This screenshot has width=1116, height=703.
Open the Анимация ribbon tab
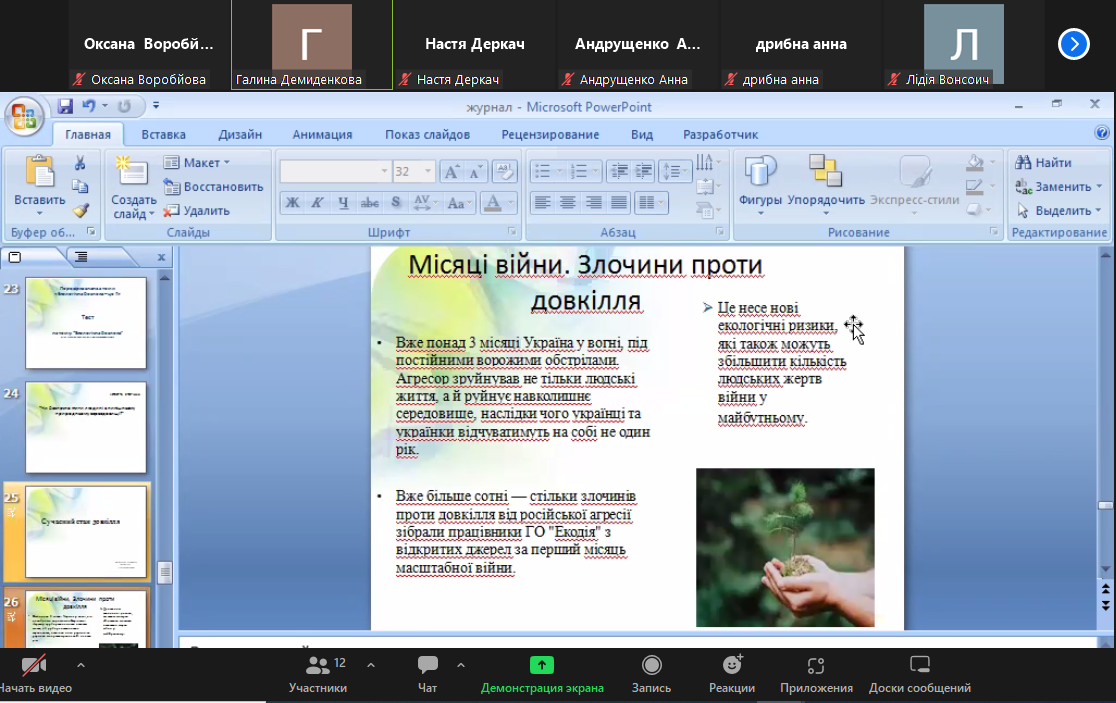click(x=322, y=135)
